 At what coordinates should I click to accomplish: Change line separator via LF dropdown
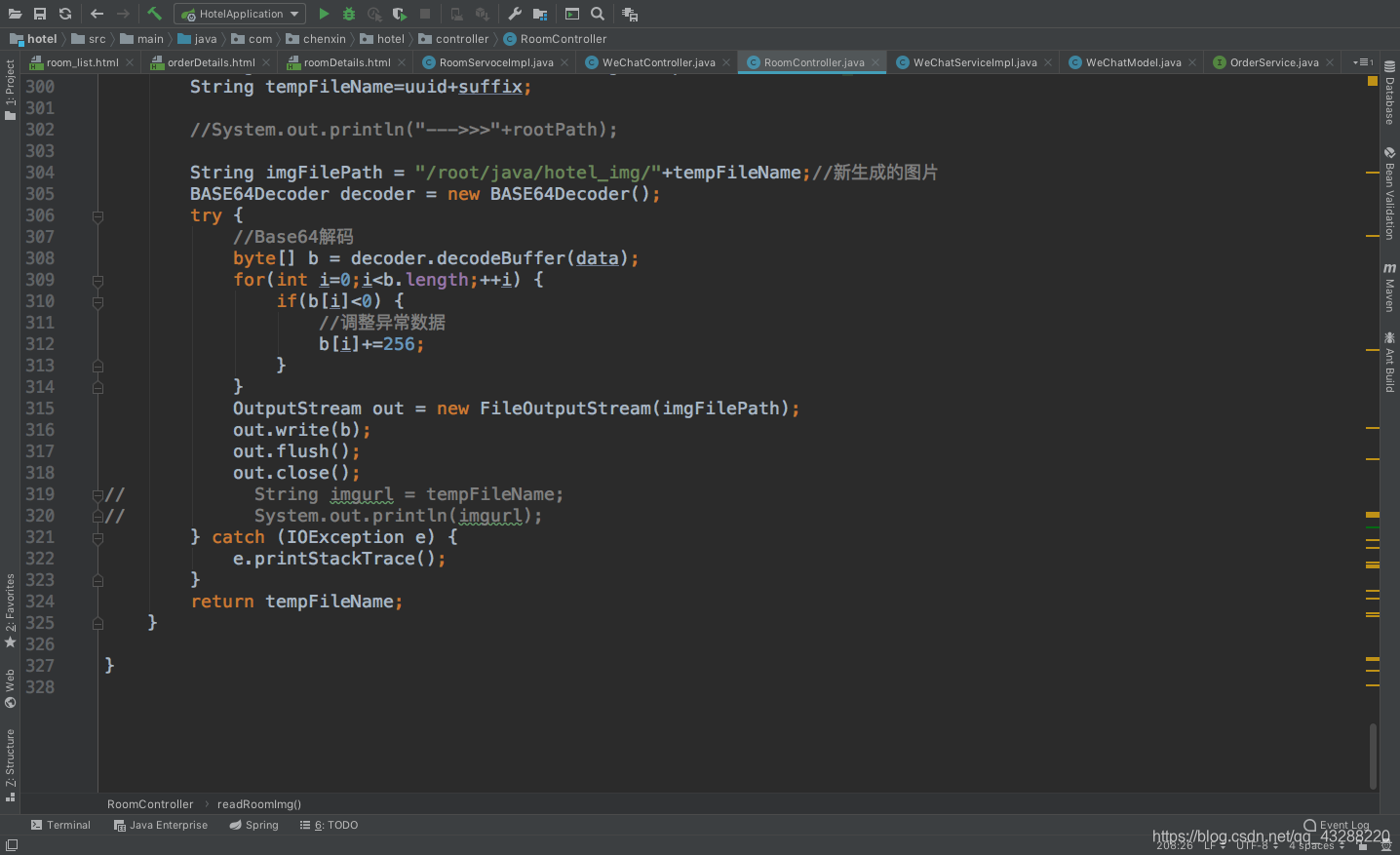[1214, 845]
